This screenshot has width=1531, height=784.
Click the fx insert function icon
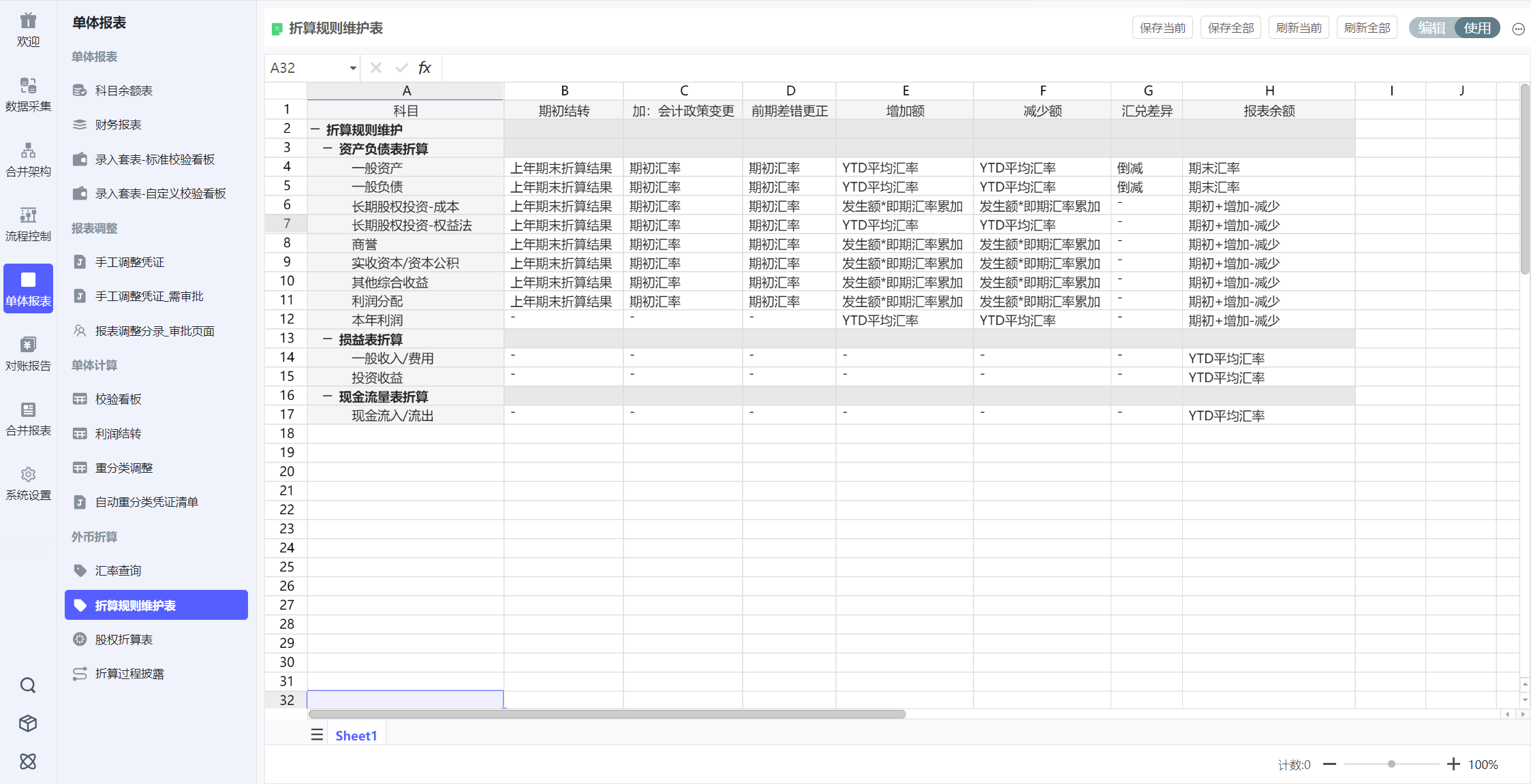click(x=424, y=67)
